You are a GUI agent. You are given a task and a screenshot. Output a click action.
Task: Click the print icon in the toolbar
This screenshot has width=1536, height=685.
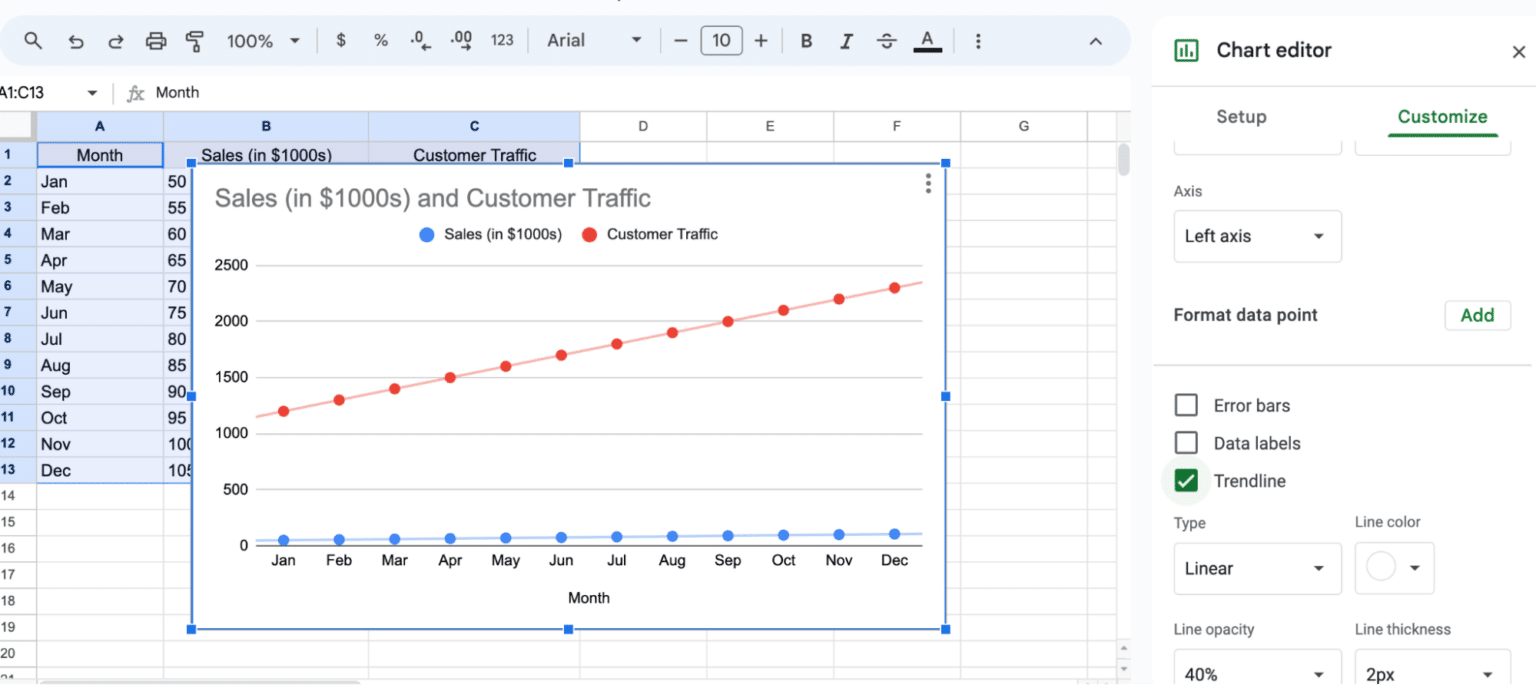pos(155,40)
